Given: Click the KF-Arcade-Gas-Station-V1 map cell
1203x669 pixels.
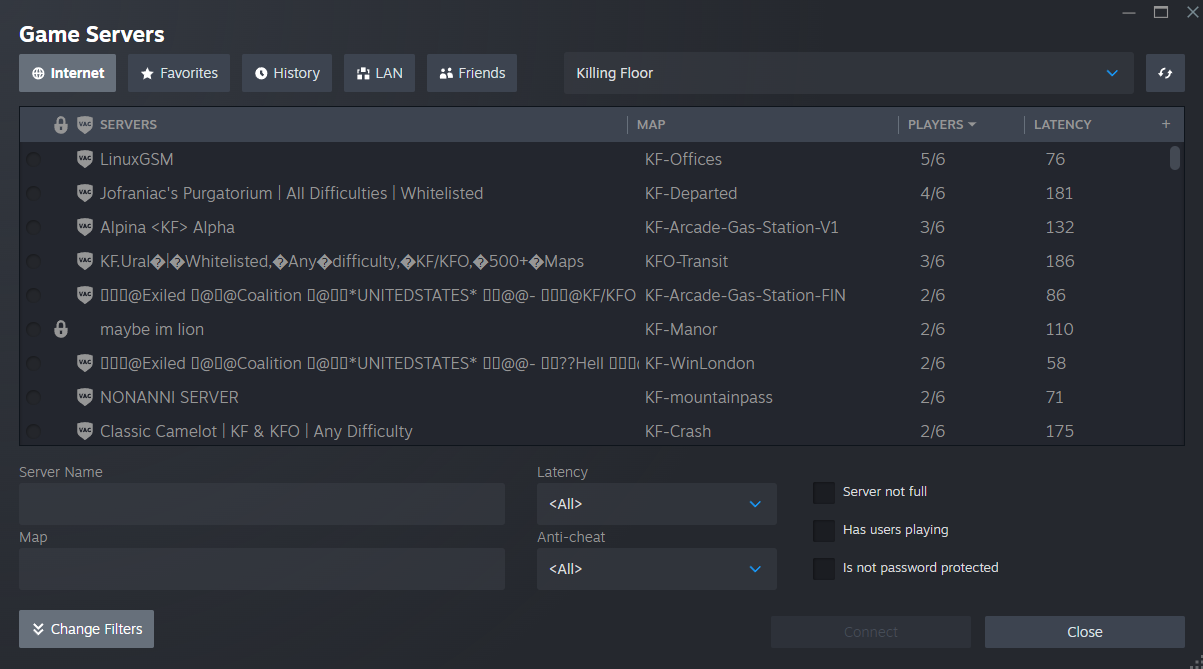Looking at the screenshot, I should coord(742,227).
